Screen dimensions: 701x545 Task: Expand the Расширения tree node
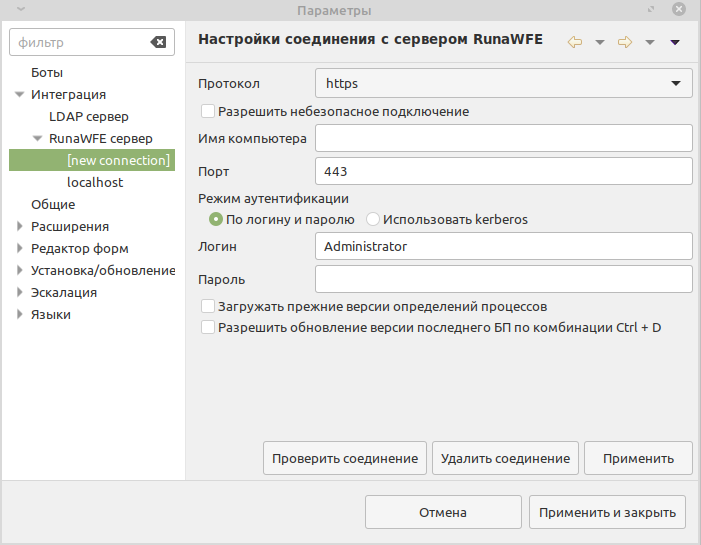tap(19, 226)
